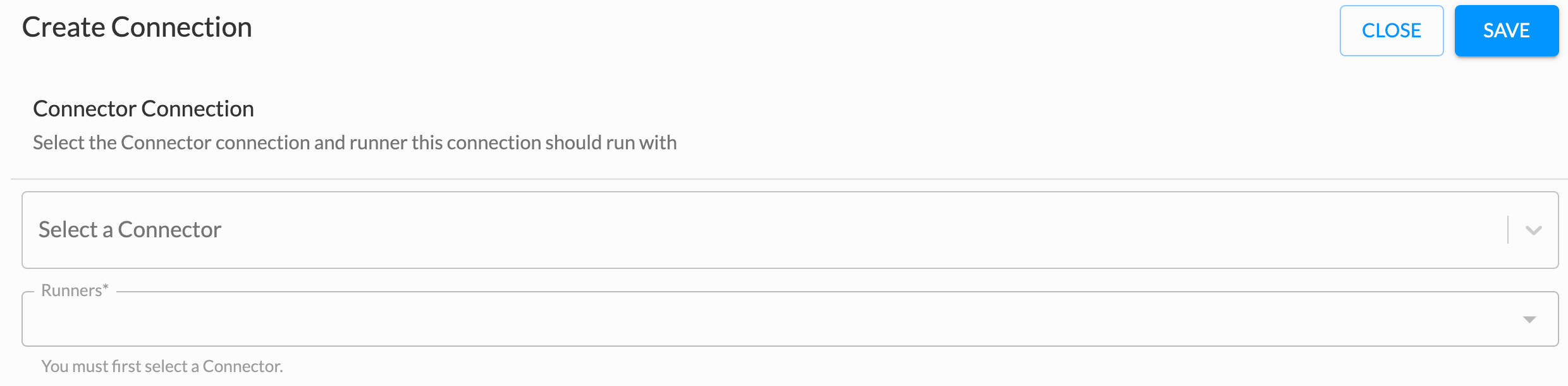This screenshot has height=386, width=1568.
Task: Click vertical separator beside the connector chevron
Action: pos(1508,230)
